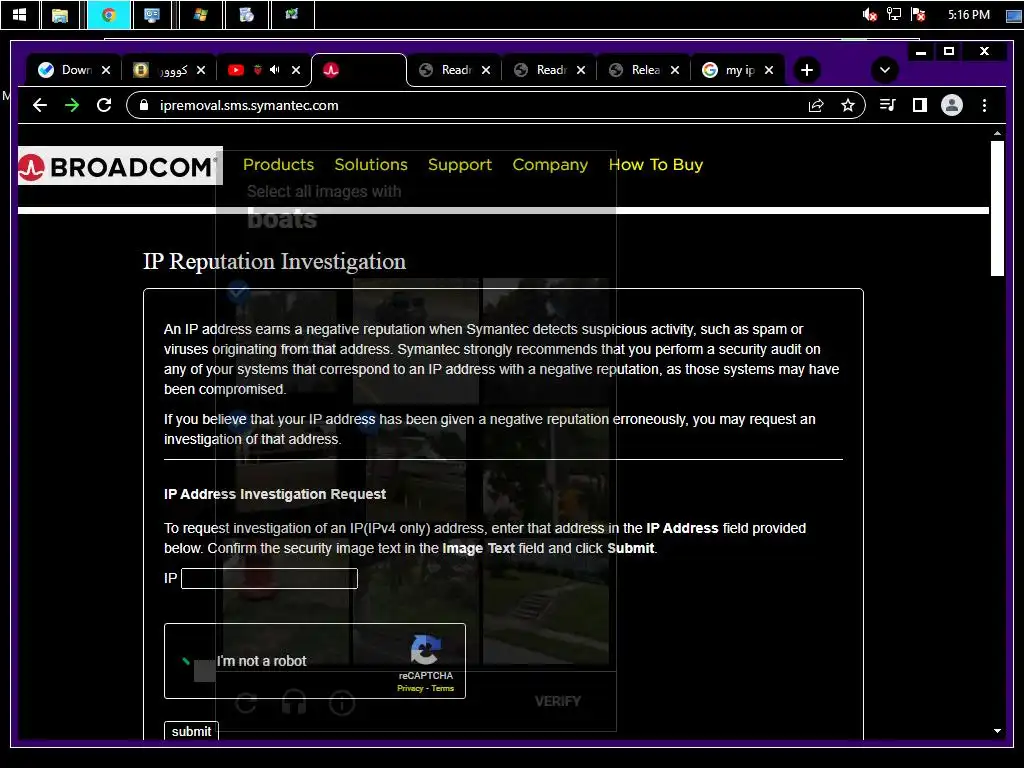Close the YouTube tab
This screenshot has height=768, width=1024.
[x=296, y=70]
